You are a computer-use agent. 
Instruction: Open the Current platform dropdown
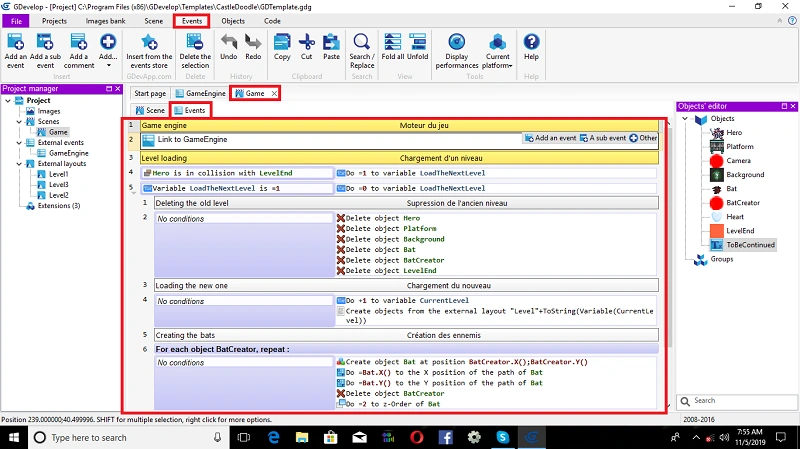pos(497,51)
